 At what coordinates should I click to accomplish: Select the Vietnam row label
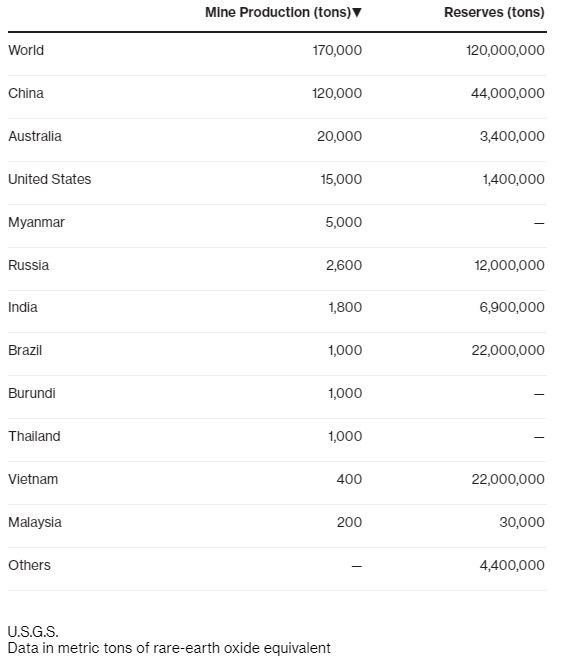point(33,479)
